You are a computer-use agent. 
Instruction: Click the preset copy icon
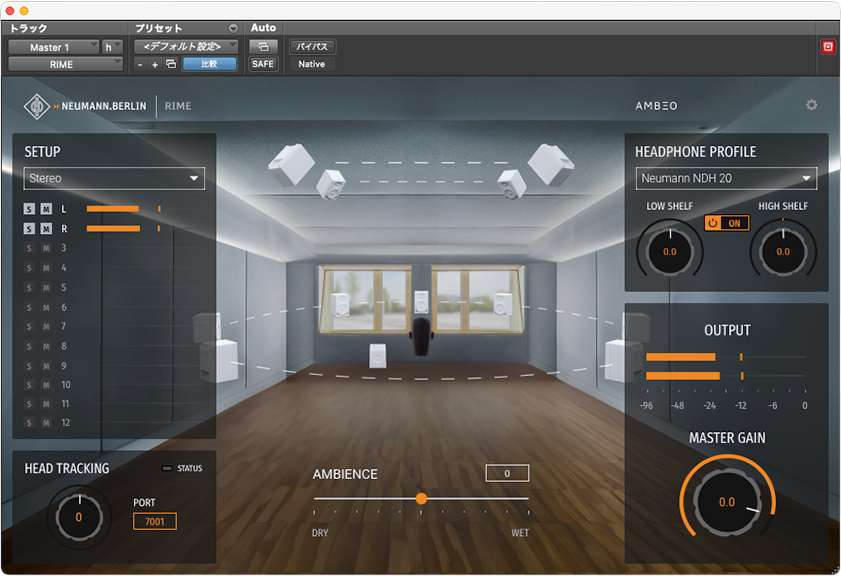171,64
